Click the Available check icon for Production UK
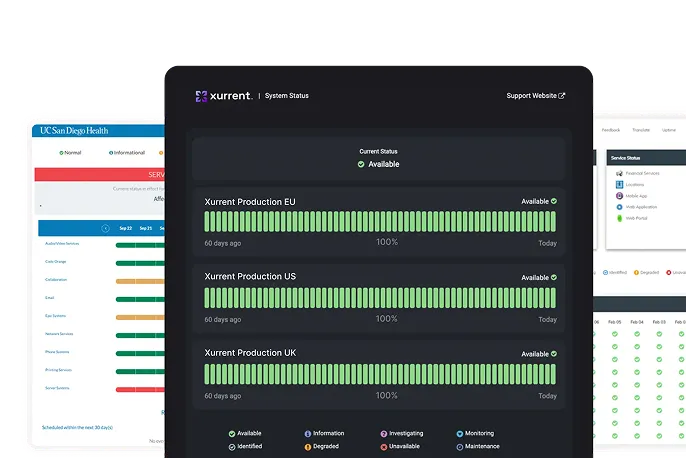Screen dimensions: 686x458 554,353
